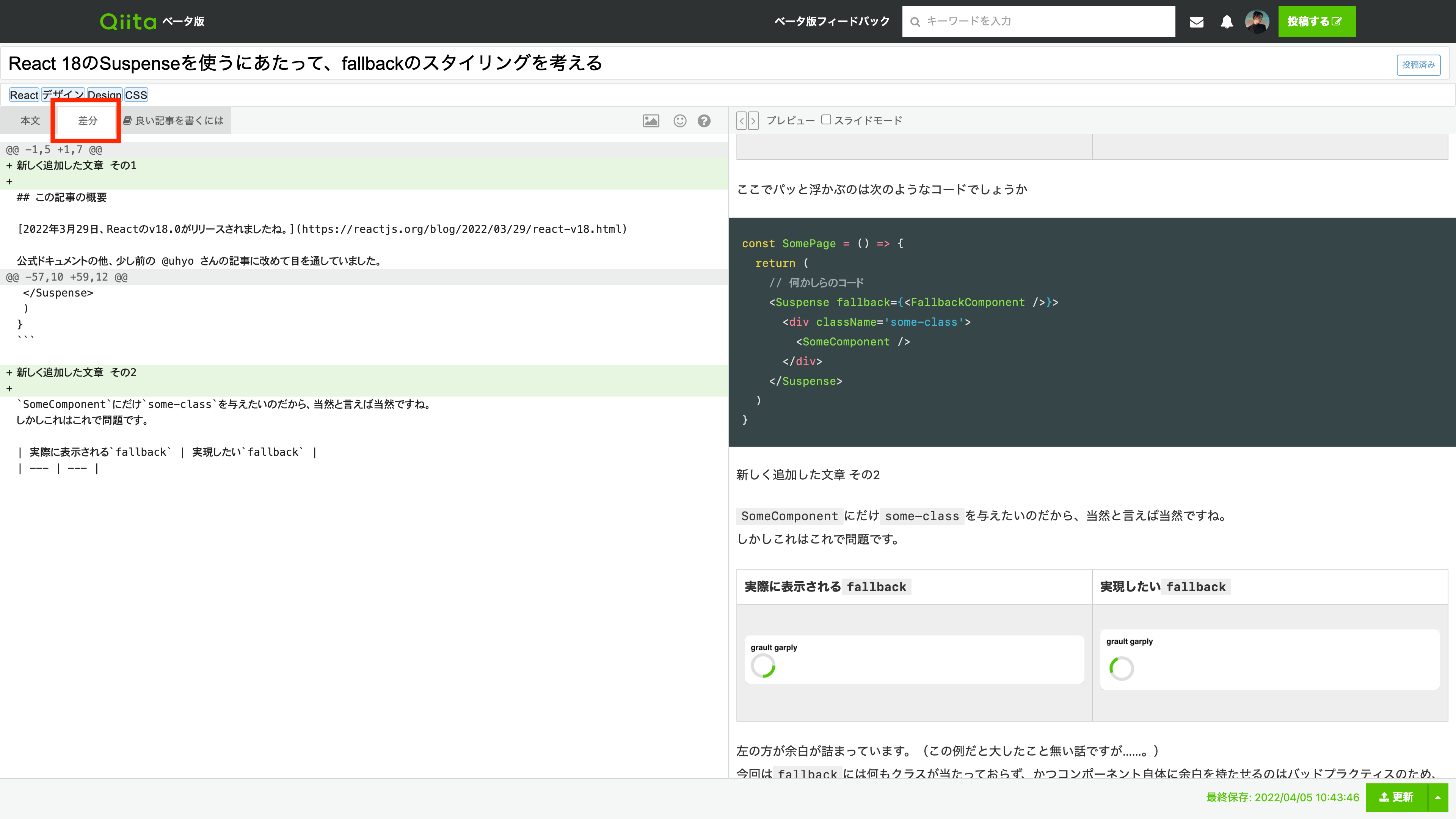Screen dimensions: 1456x819
Task: Click diff line 新しく追加した文章 その1
Action: coord(364,166)
